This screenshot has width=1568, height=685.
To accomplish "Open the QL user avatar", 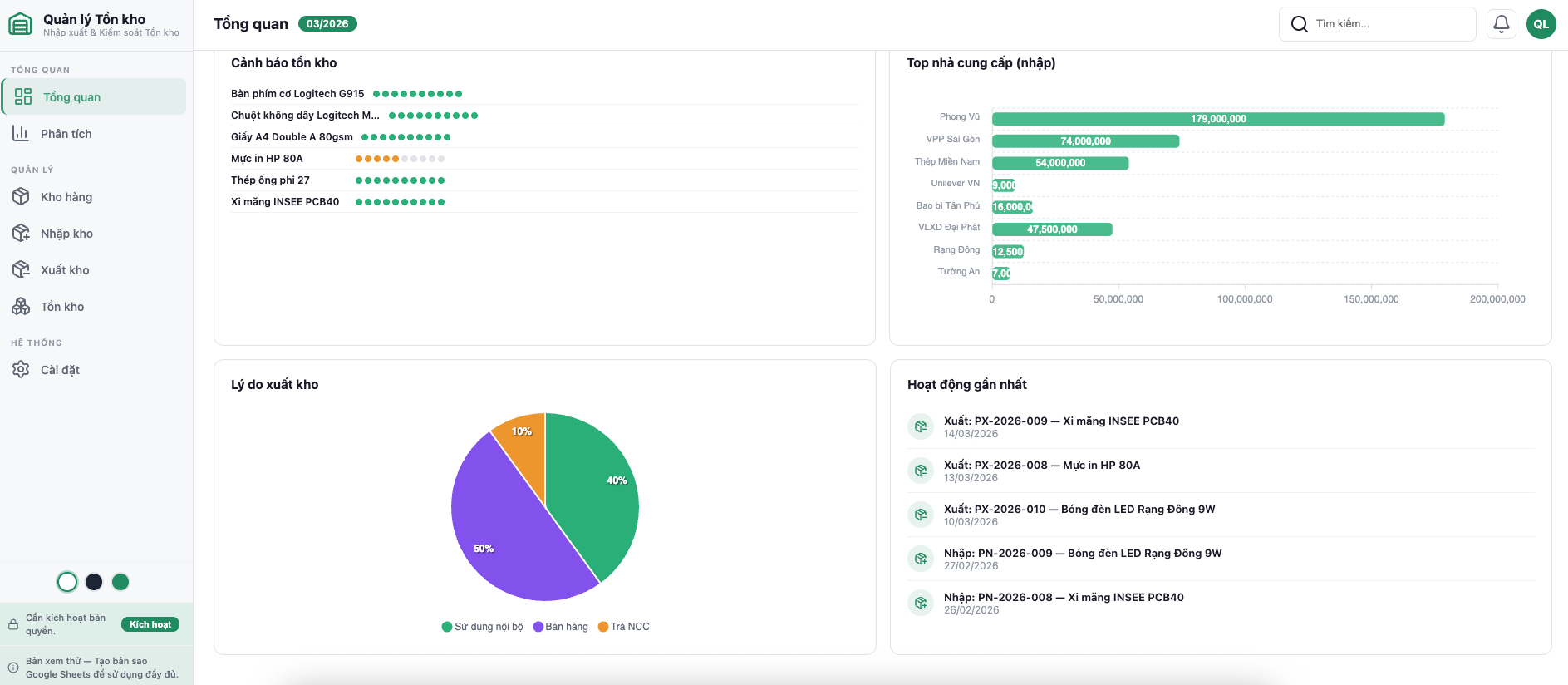I will tap(1541, 24).
